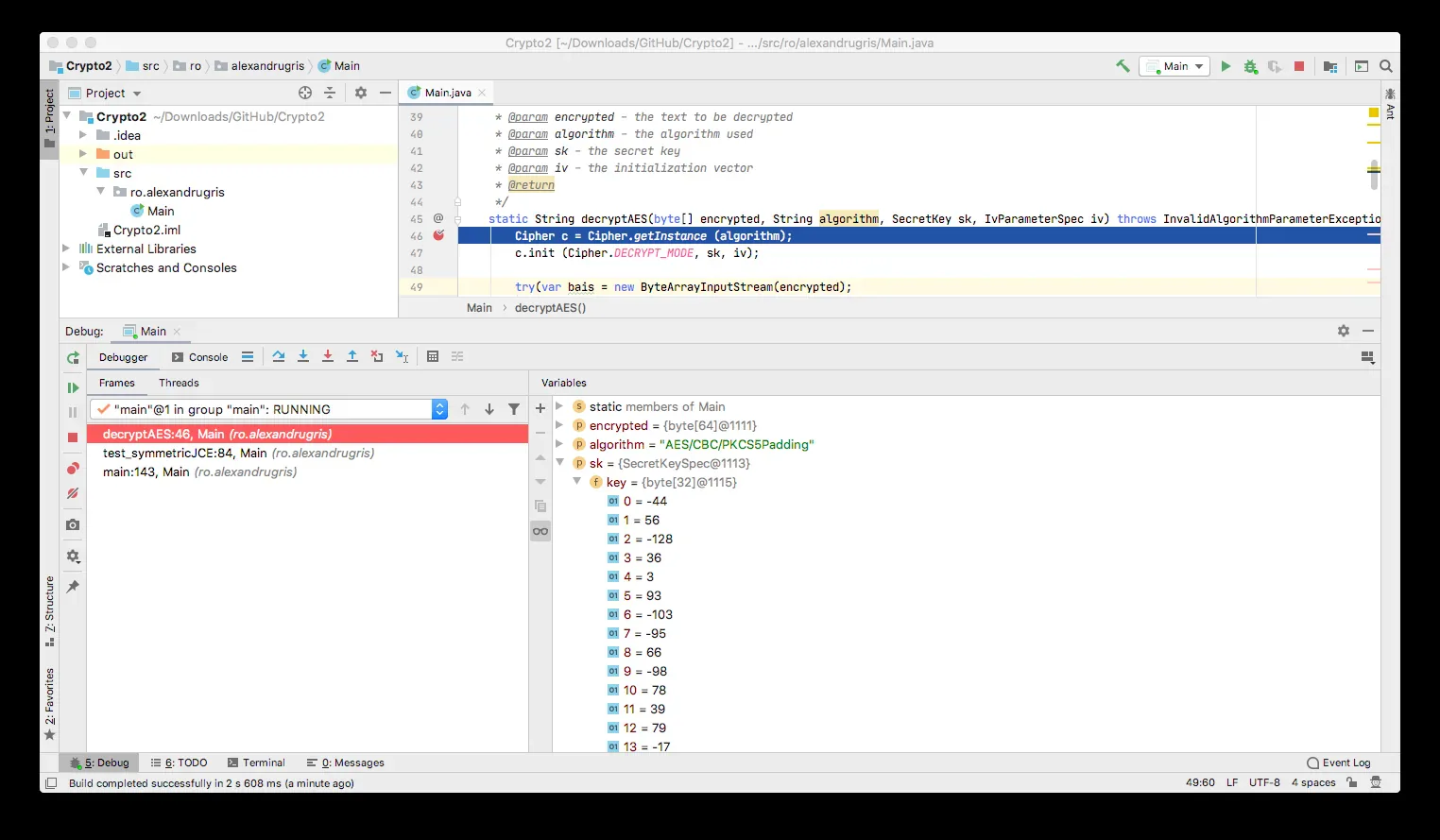Open the 6: TODO tool window

coord(179,763)
